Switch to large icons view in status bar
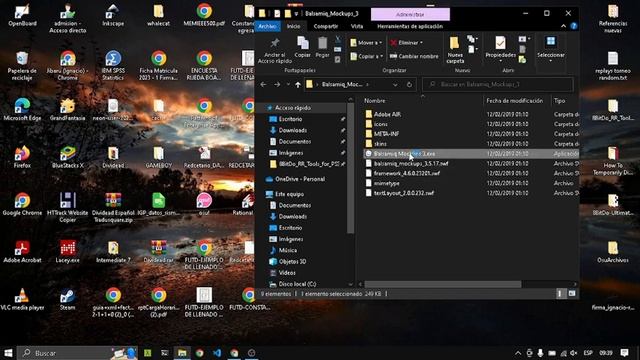 [x=572, y=293]
